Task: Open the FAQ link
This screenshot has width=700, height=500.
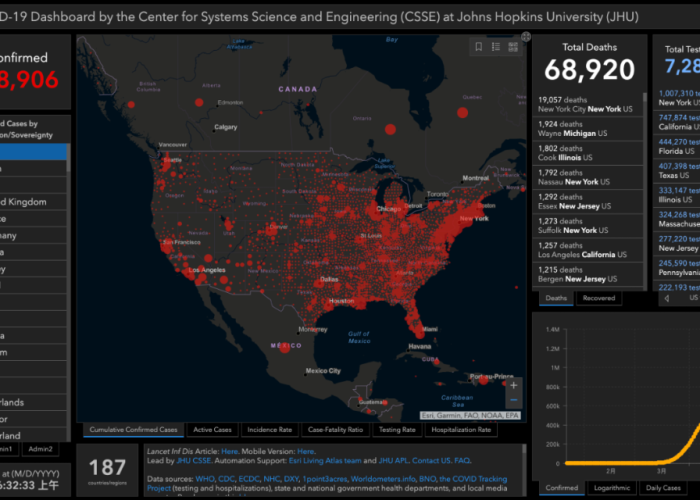Action: [462, 461]
